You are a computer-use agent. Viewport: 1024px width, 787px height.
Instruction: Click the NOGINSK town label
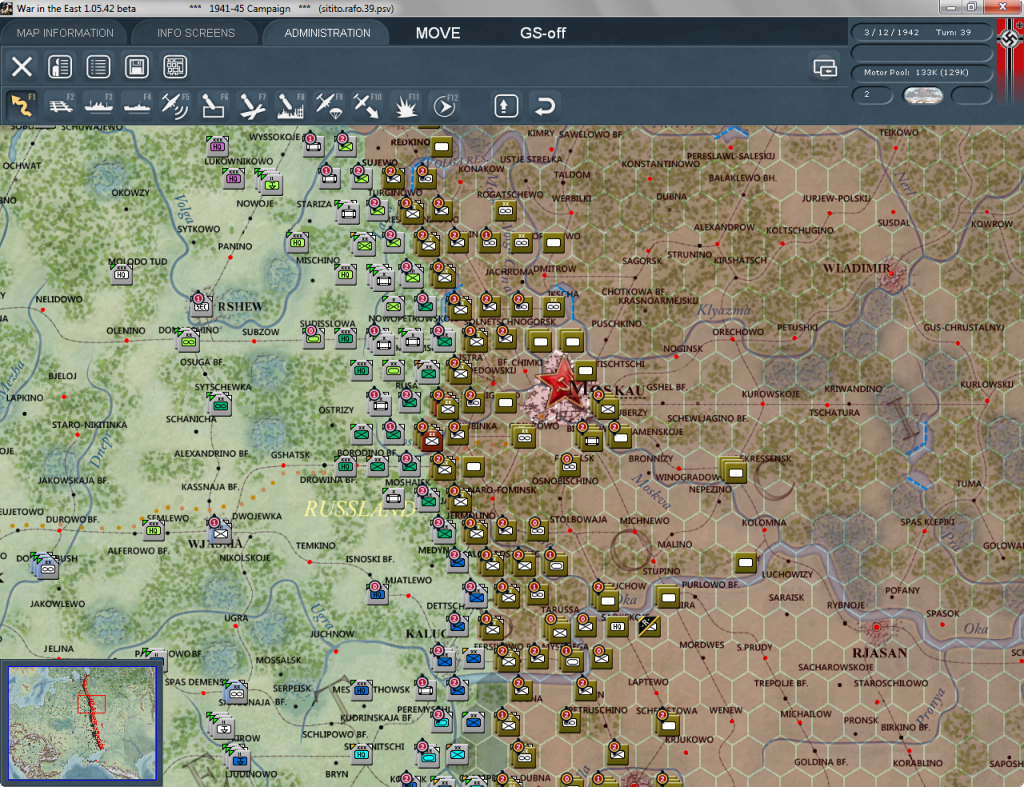click(683, 349)
